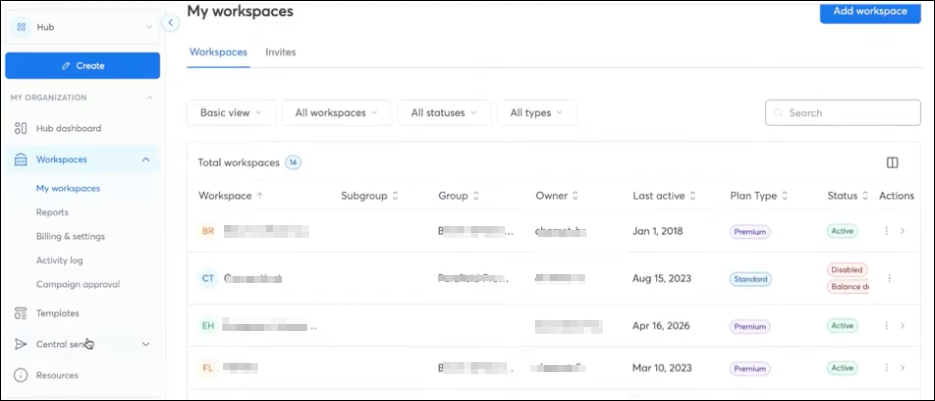
Task: Select the Central send paper-plane icon
Action: coord(20,344)
